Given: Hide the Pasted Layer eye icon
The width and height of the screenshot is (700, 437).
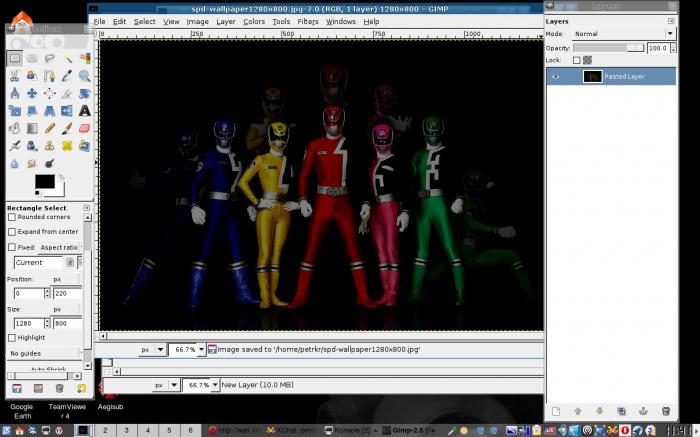Looking at the screenshot, I should (556, 77).
